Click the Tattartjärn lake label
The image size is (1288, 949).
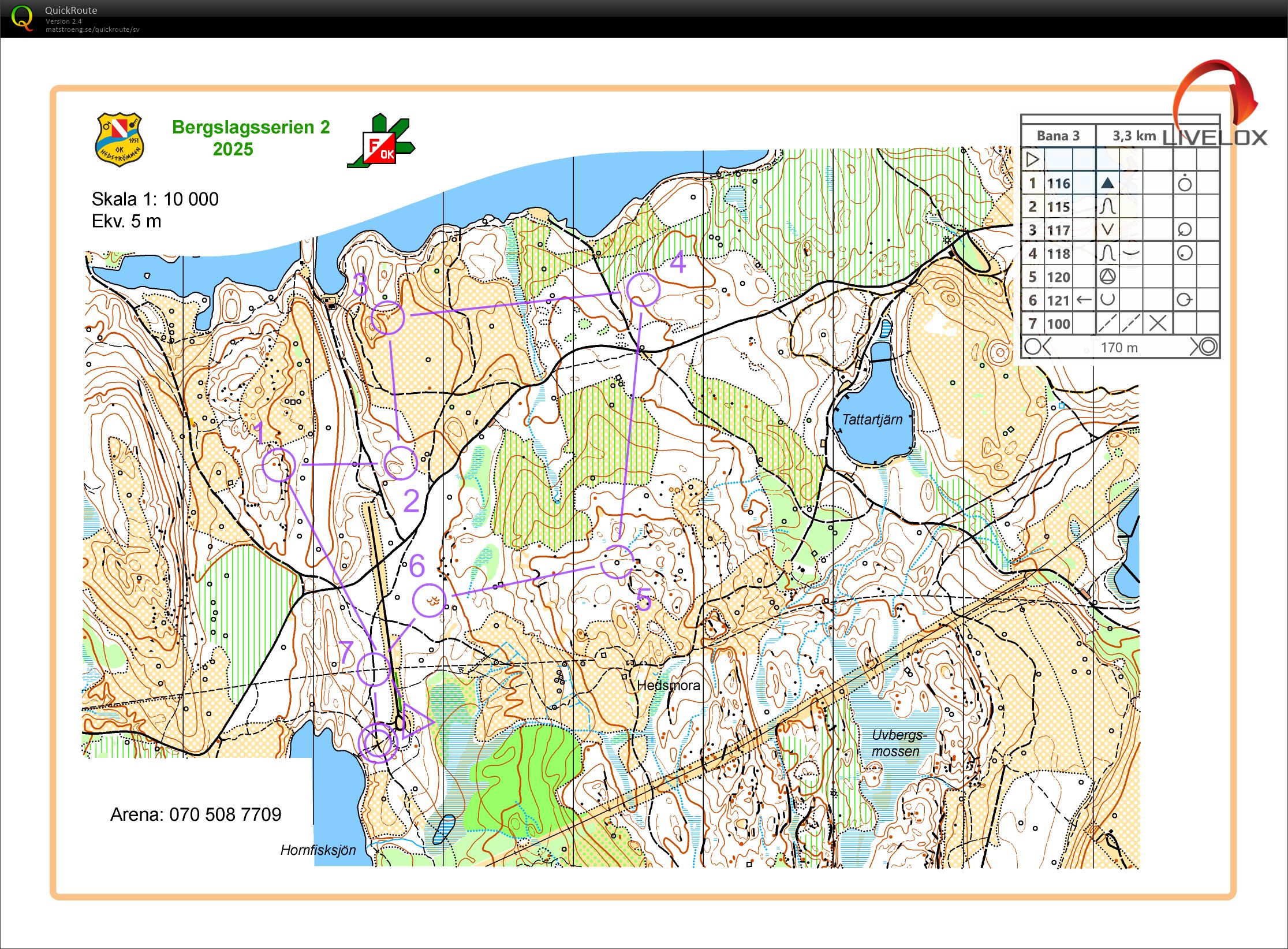[872, 420]
